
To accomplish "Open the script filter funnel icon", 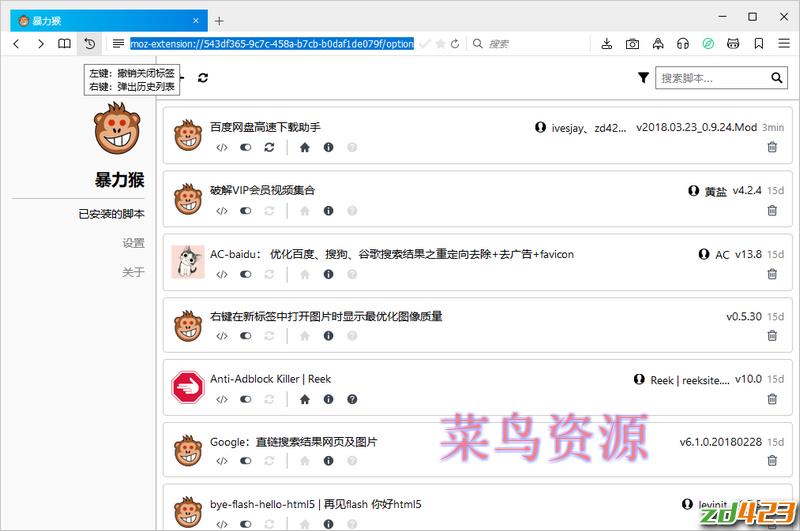I will pyautogui.click(x=643, y=78).
